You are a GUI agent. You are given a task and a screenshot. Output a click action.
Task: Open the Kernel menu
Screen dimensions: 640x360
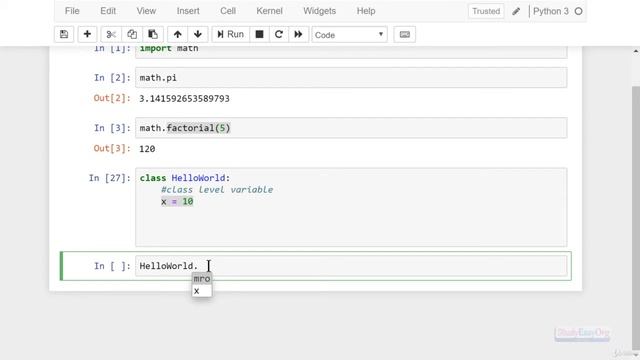click(269, 11)
